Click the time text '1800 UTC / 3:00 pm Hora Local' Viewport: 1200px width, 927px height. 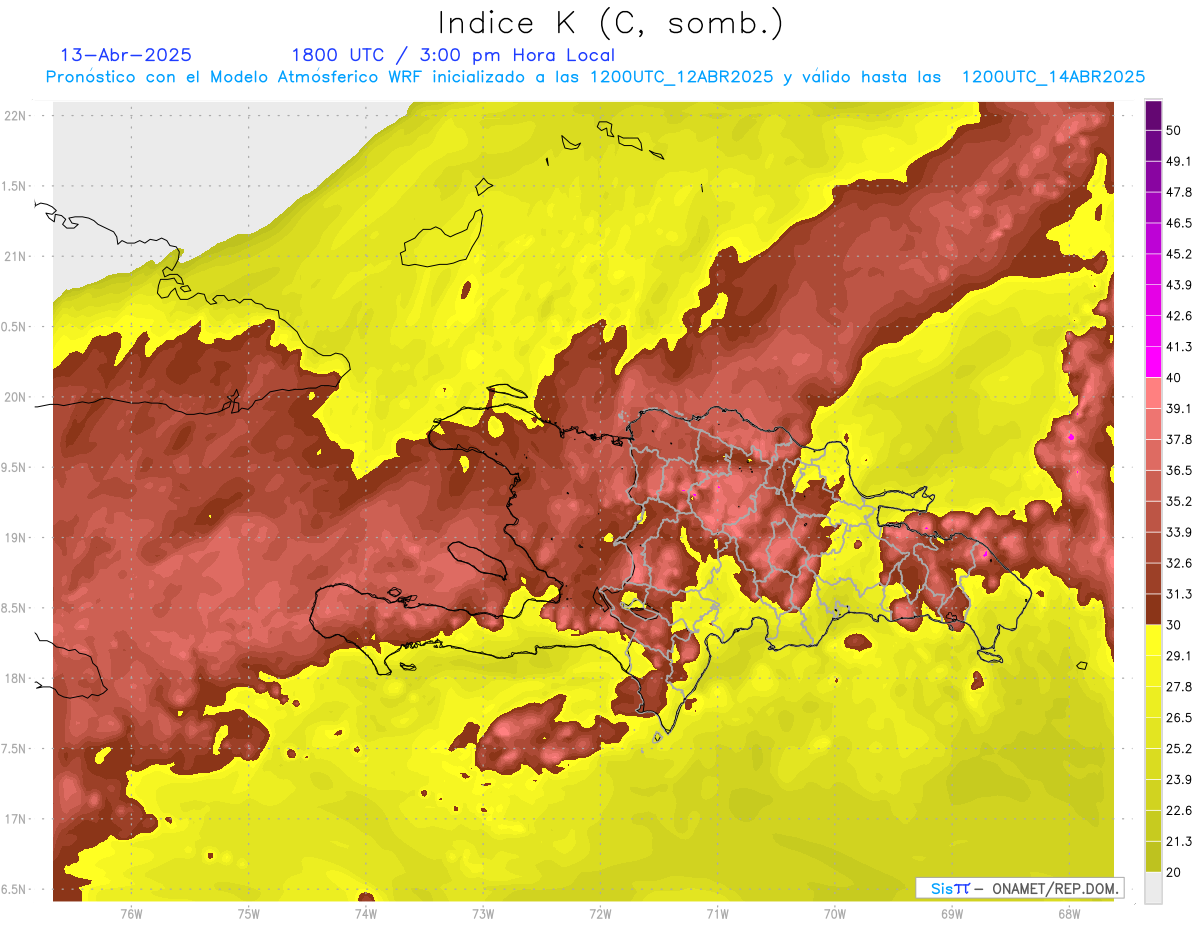click(x=453, y=55)
